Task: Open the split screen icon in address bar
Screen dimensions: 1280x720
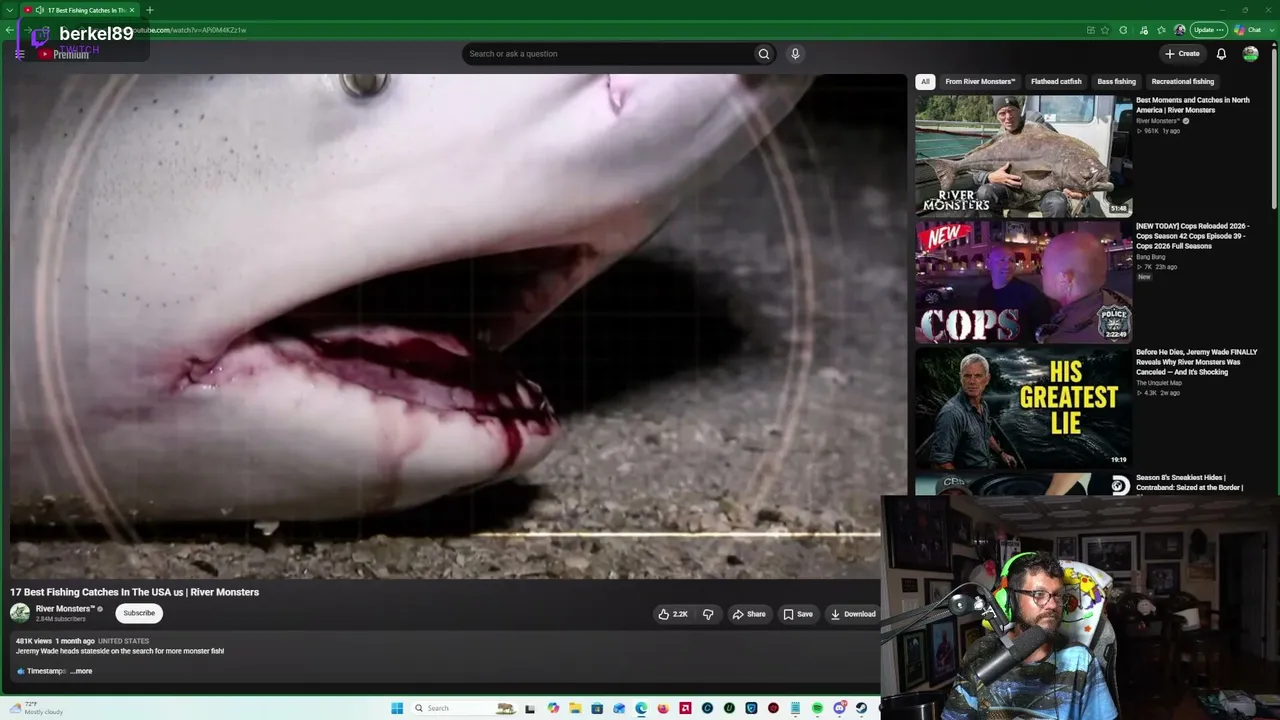Action: (1090, 30)
